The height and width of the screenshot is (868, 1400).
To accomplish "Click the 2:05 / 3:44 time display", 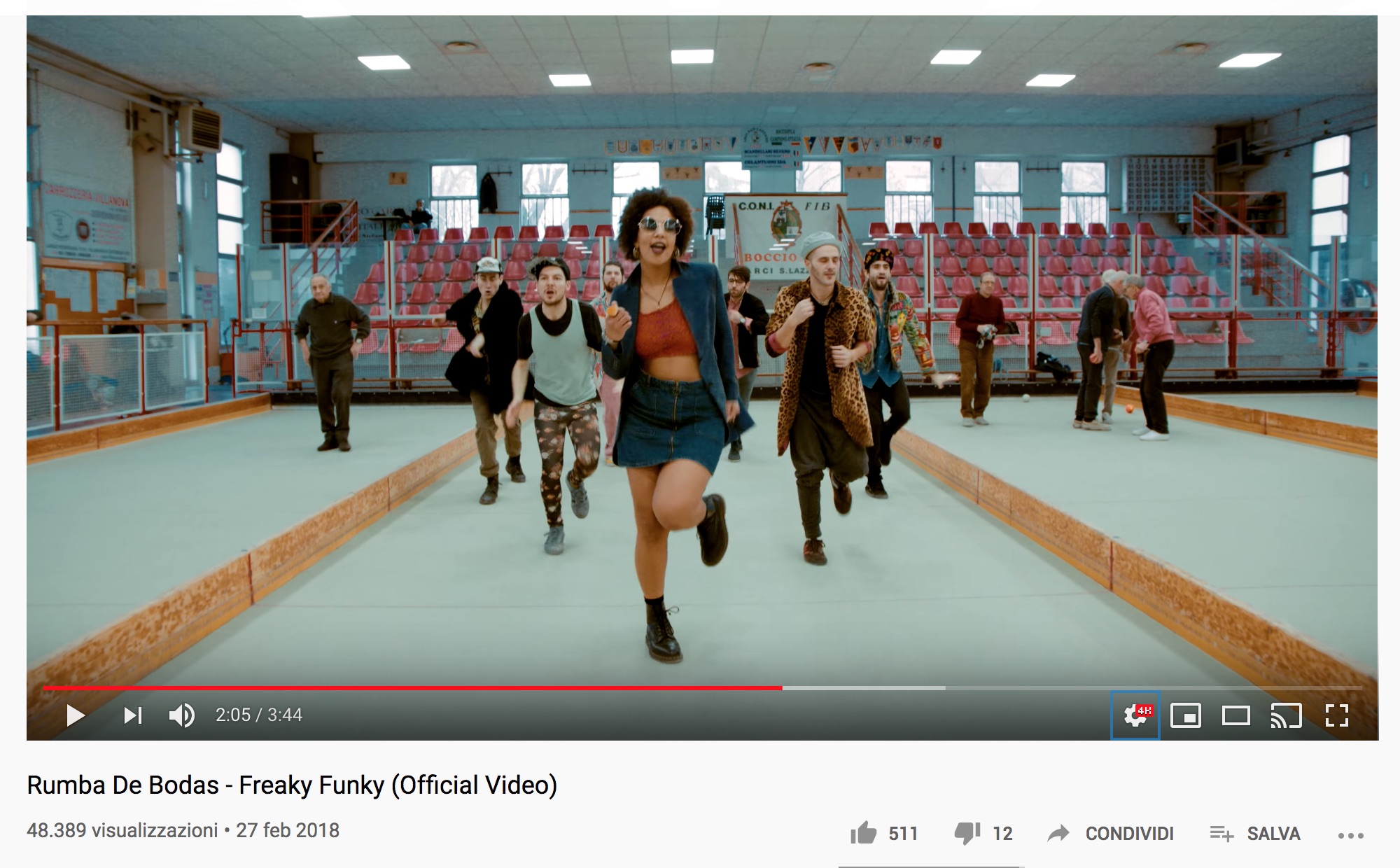I will 259,715.
